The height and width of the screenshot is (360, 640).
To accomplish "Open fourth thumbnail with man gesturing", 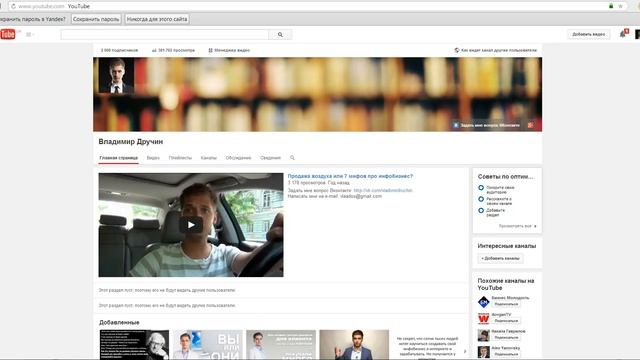I will pos(354,345).
